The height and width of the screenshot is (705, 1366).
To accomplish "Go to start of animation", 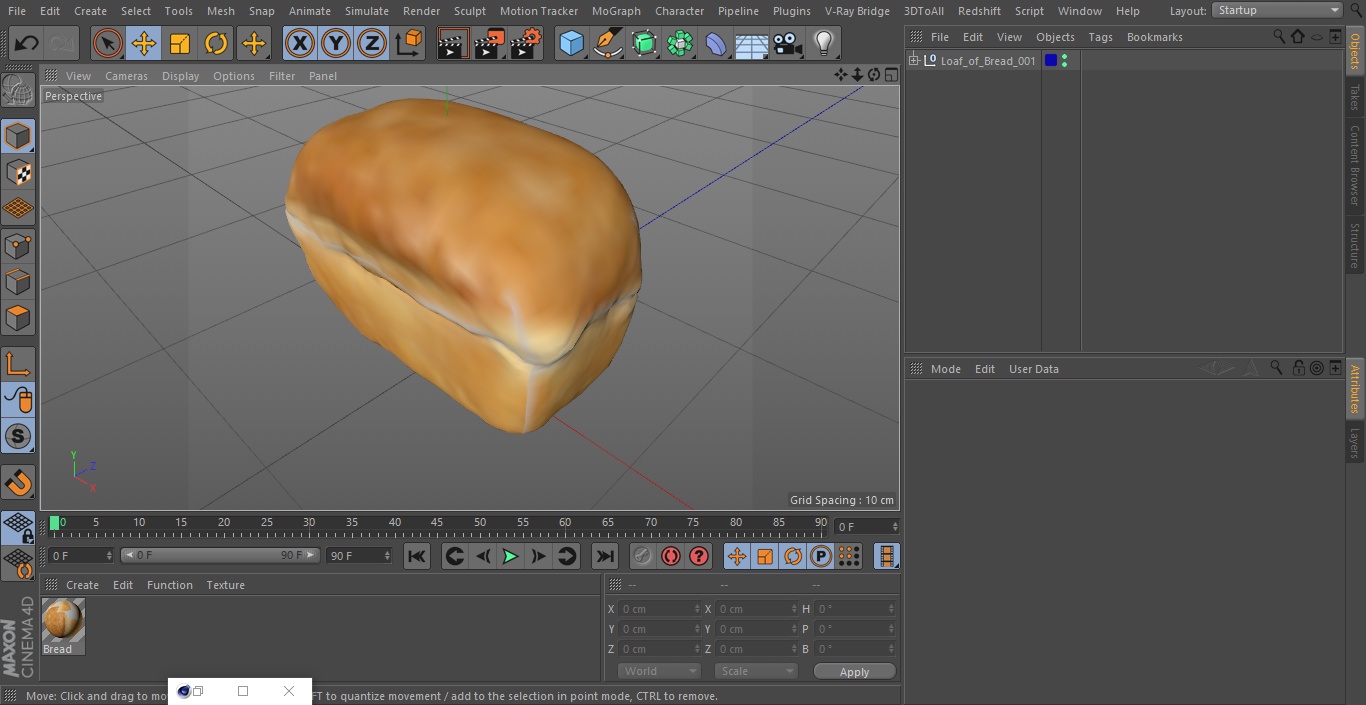I will pos(417,556).
